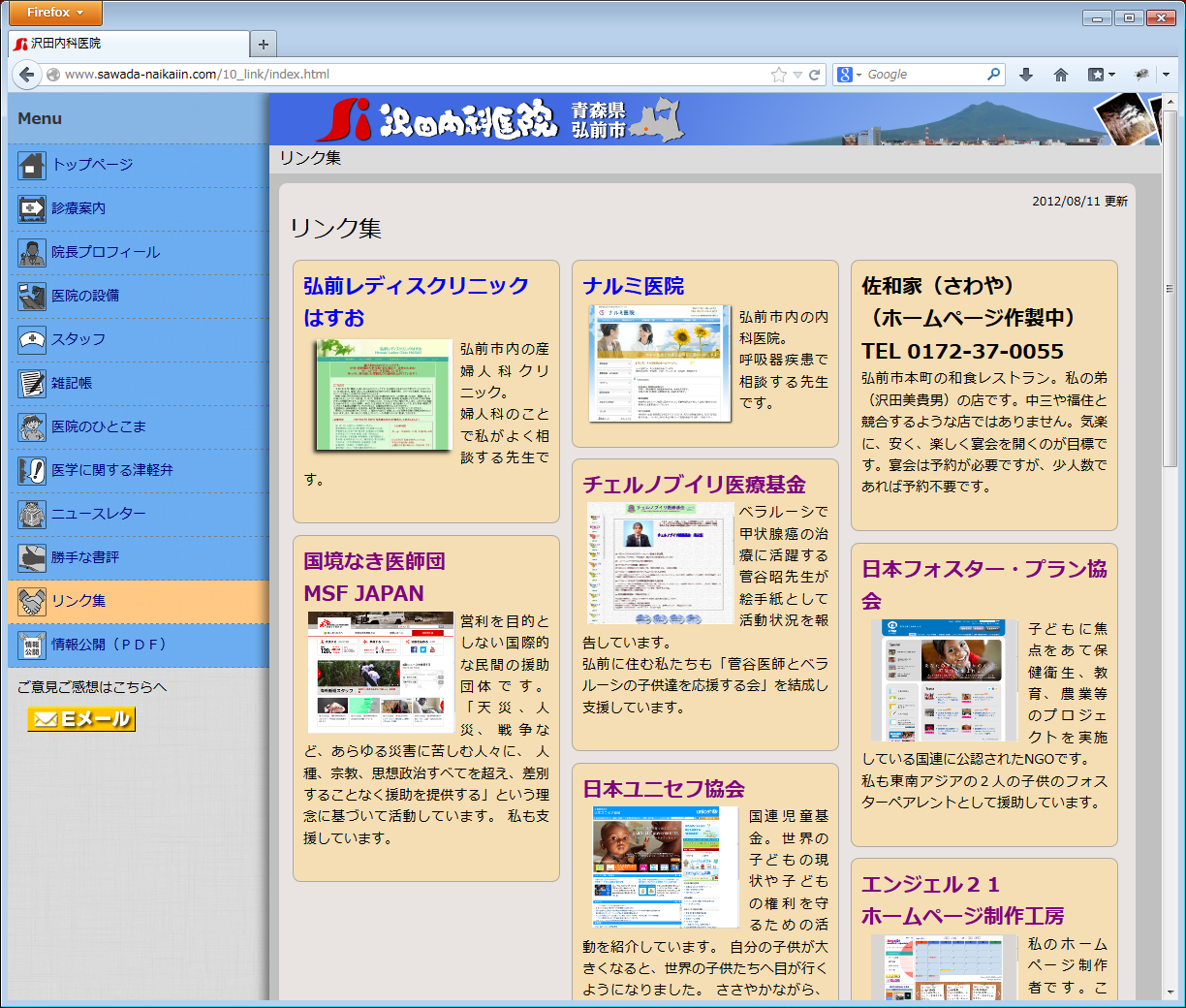Click the 国境なき医師団 website thumbnail

[x=381, y=672]
